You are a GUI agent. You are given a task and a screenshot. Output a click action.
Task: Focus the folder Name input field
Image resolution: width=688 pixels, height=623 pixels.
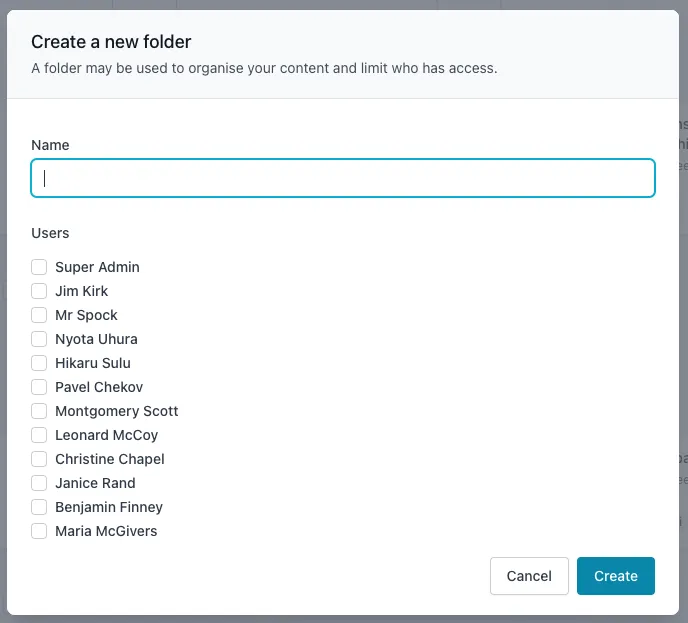pyautogui.click(x=343, y=178)
